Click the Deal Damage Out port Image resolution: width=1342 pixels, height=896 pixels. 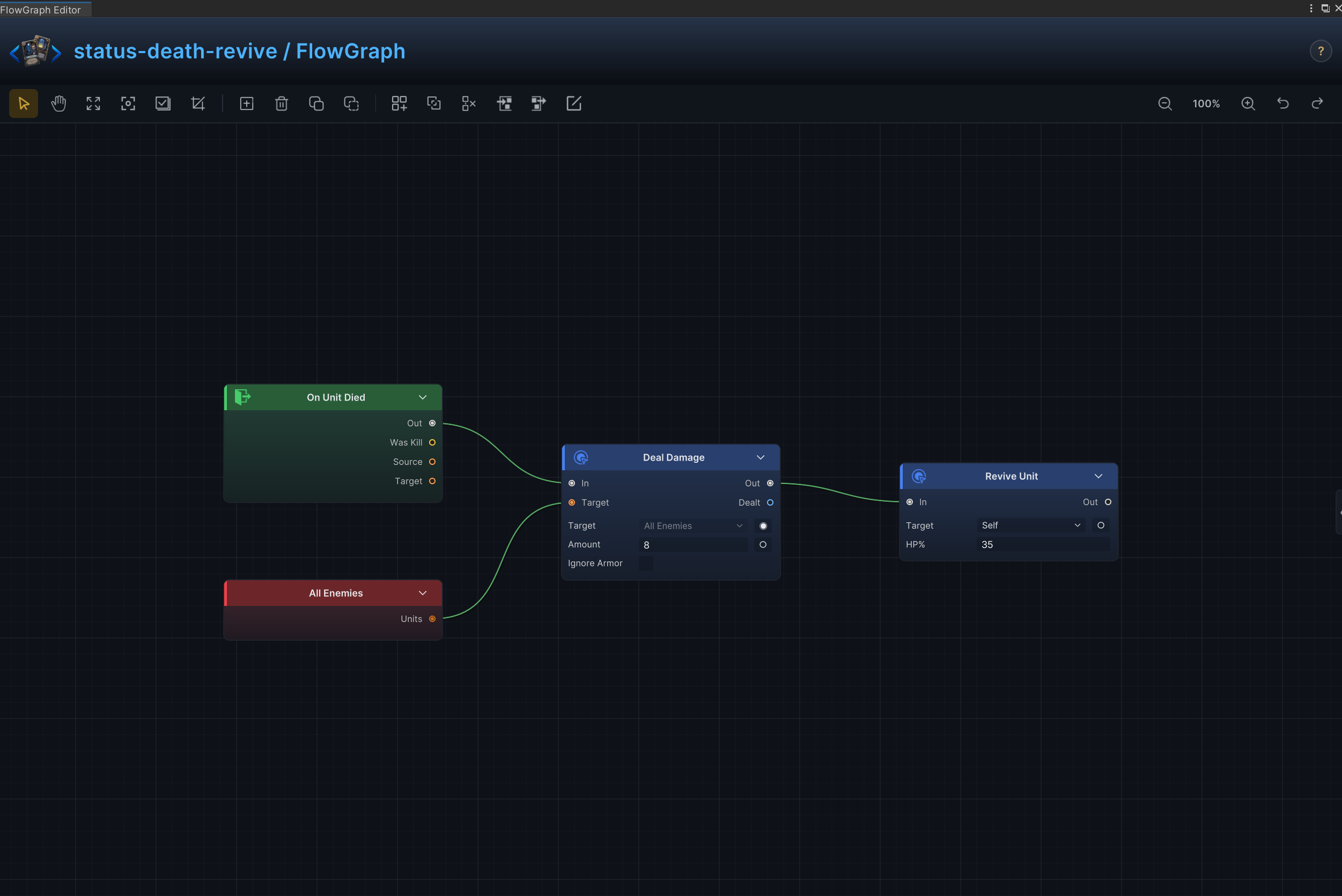[770, 484]
